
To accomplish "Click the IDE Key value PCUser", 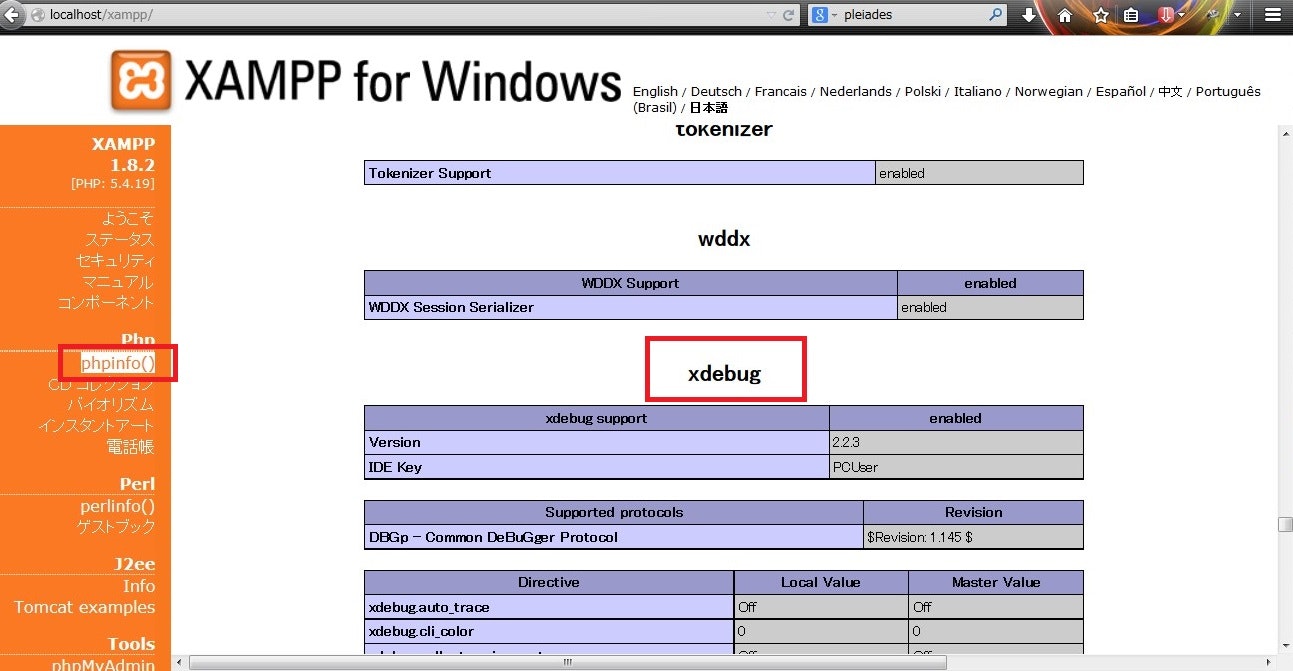I will pyautogui.click(x=956, y=467).
